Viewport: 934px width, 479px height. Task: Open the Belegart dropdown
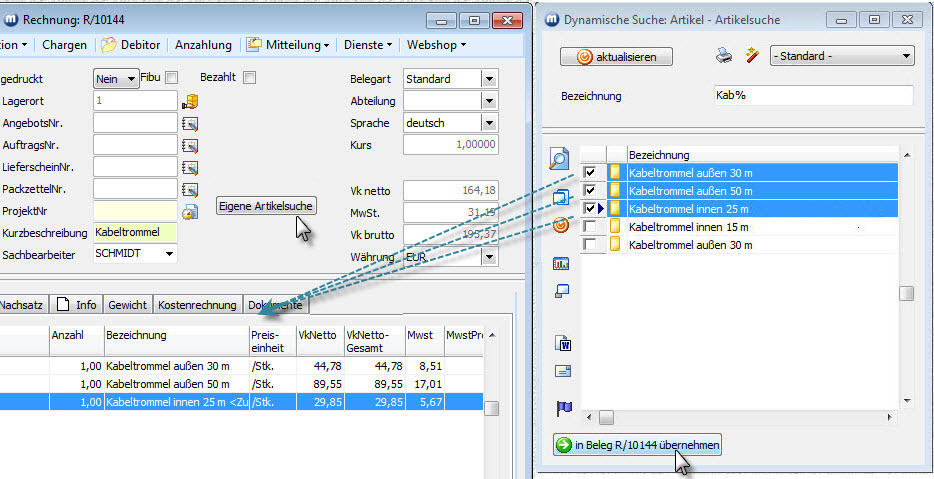488,79
